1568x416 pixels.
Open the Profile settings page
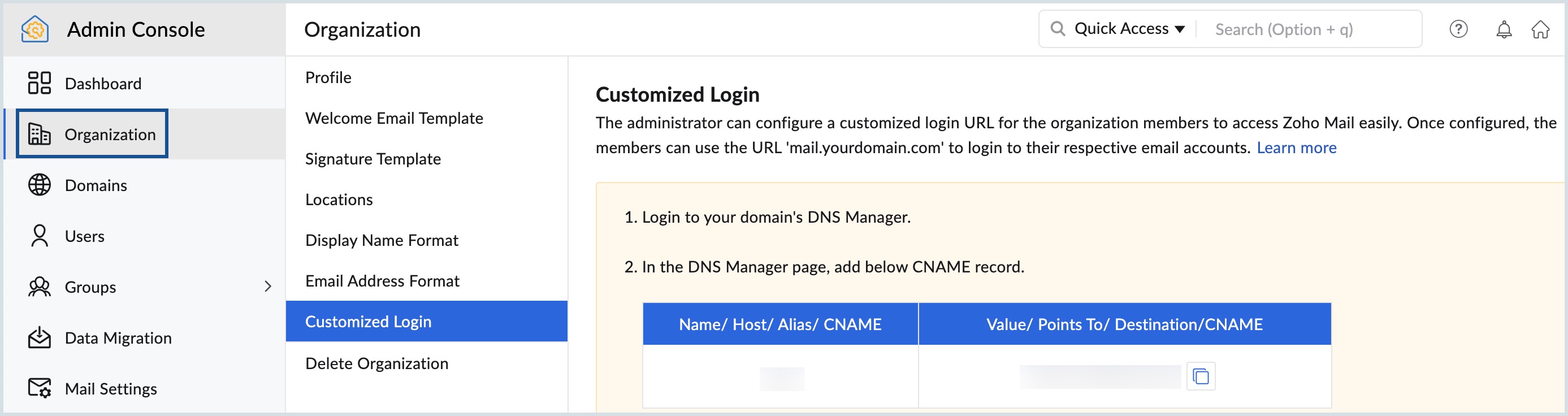(x=328, y=77)
